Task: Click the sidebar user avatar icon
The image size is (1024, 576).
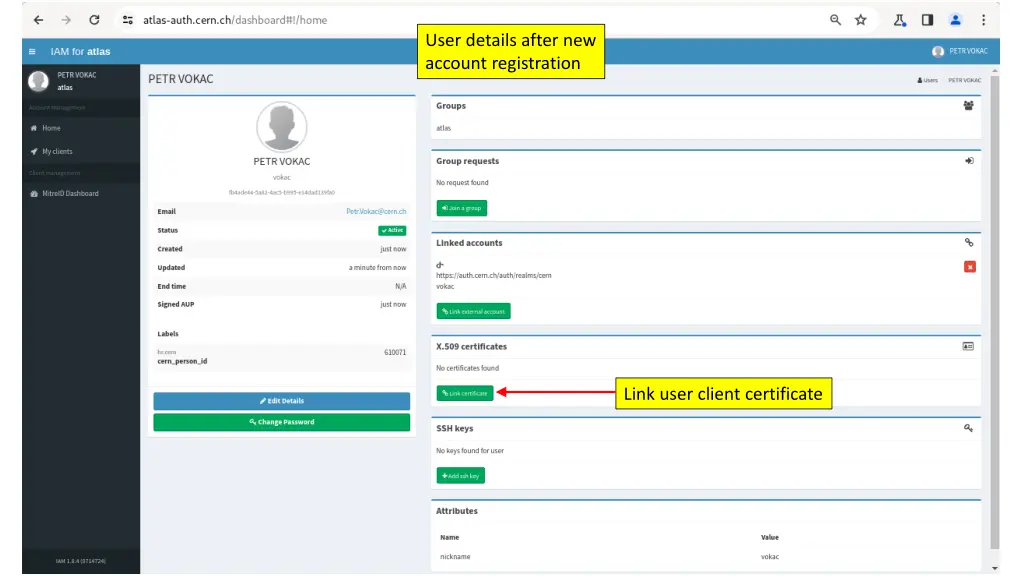Action: click(39, 80)
